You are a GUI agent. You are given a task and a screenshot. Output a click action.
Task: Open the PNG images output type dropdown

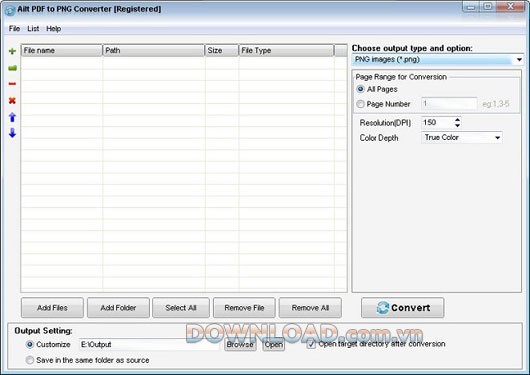pos(519,60)
